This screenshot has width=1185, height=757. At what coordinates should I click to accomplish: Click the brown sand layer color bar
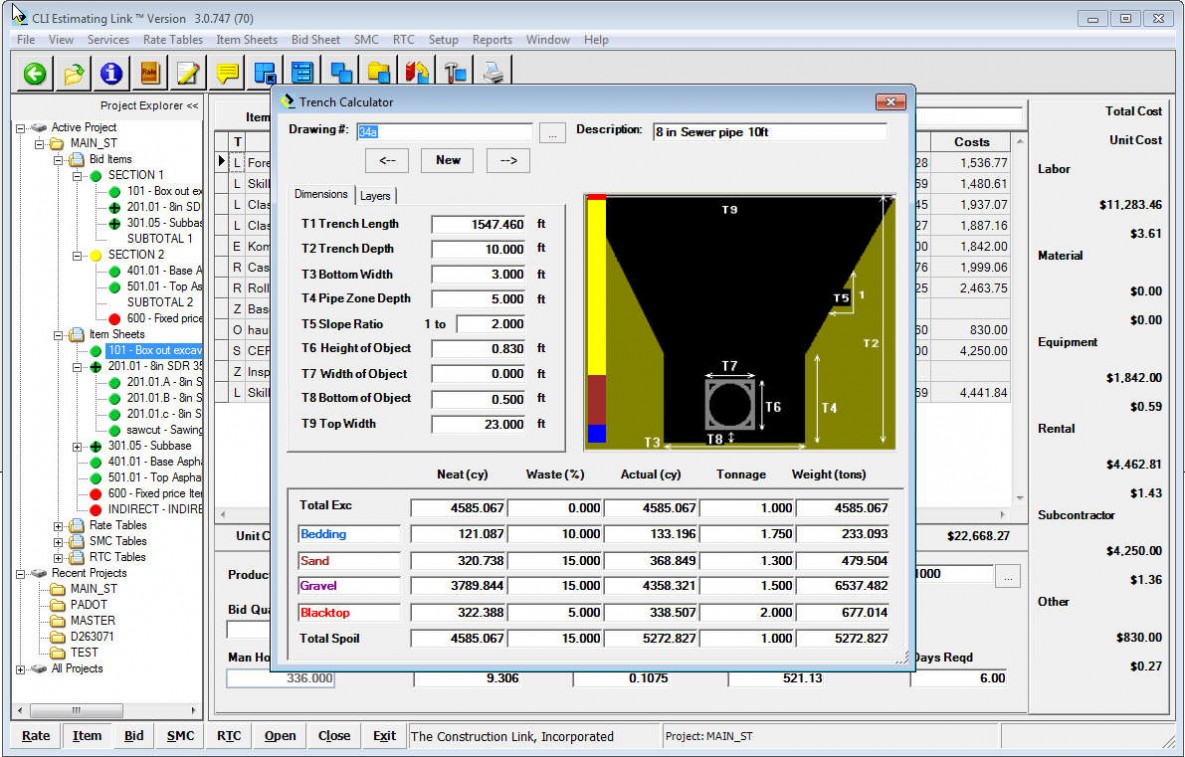pos(596,400)
